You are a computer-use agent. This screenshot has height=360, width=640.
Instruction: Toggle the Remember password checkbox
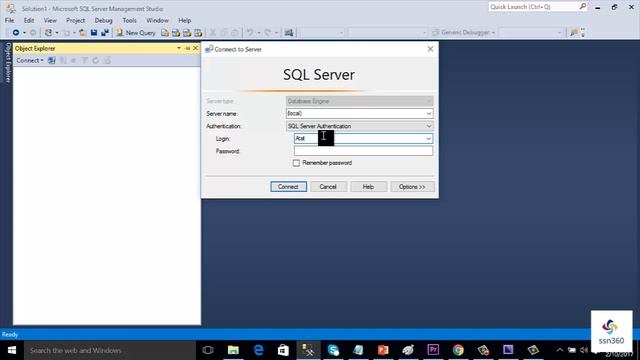coord(296,163)
